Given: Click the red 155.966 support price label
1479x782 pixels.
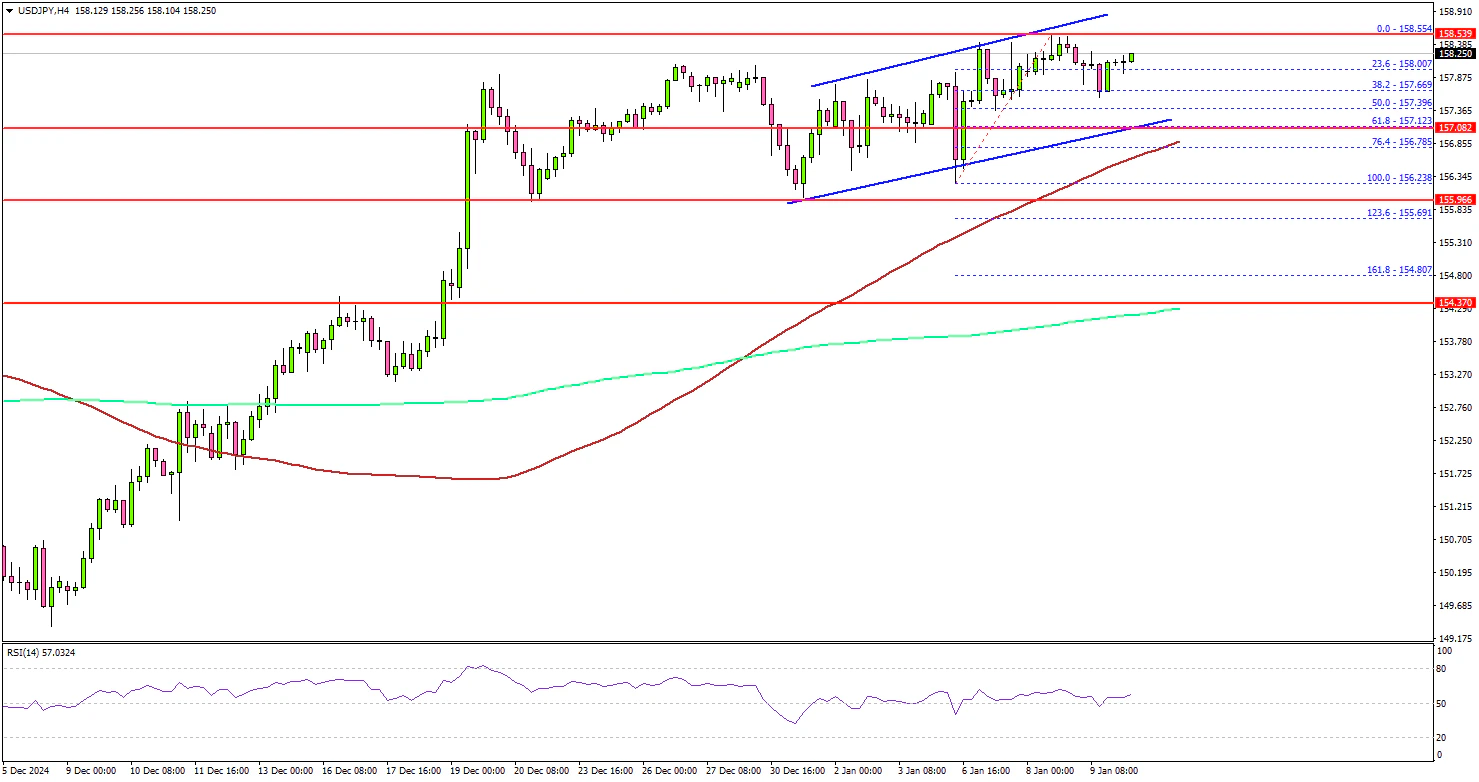Looking at the screenshot, I should coord(1453,200).
